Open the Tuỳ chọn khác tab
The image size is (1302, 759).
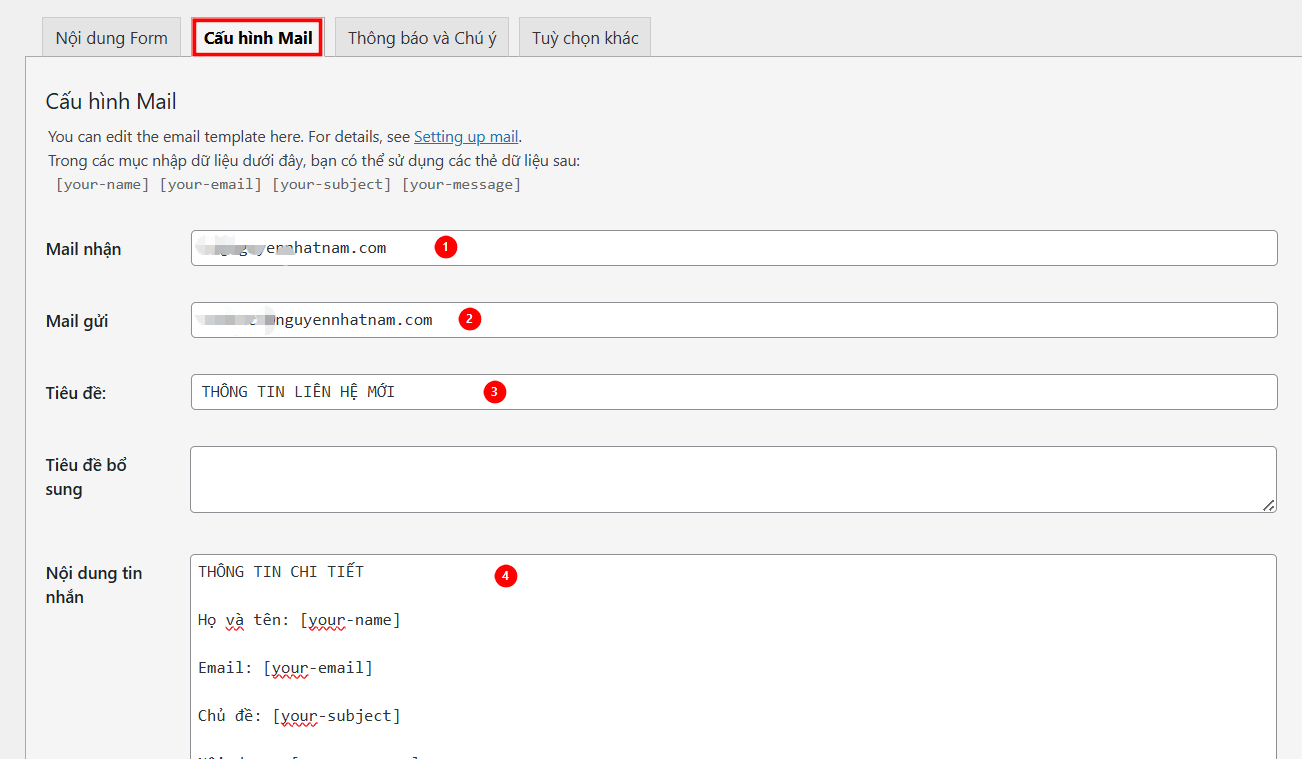click(585, 38)
